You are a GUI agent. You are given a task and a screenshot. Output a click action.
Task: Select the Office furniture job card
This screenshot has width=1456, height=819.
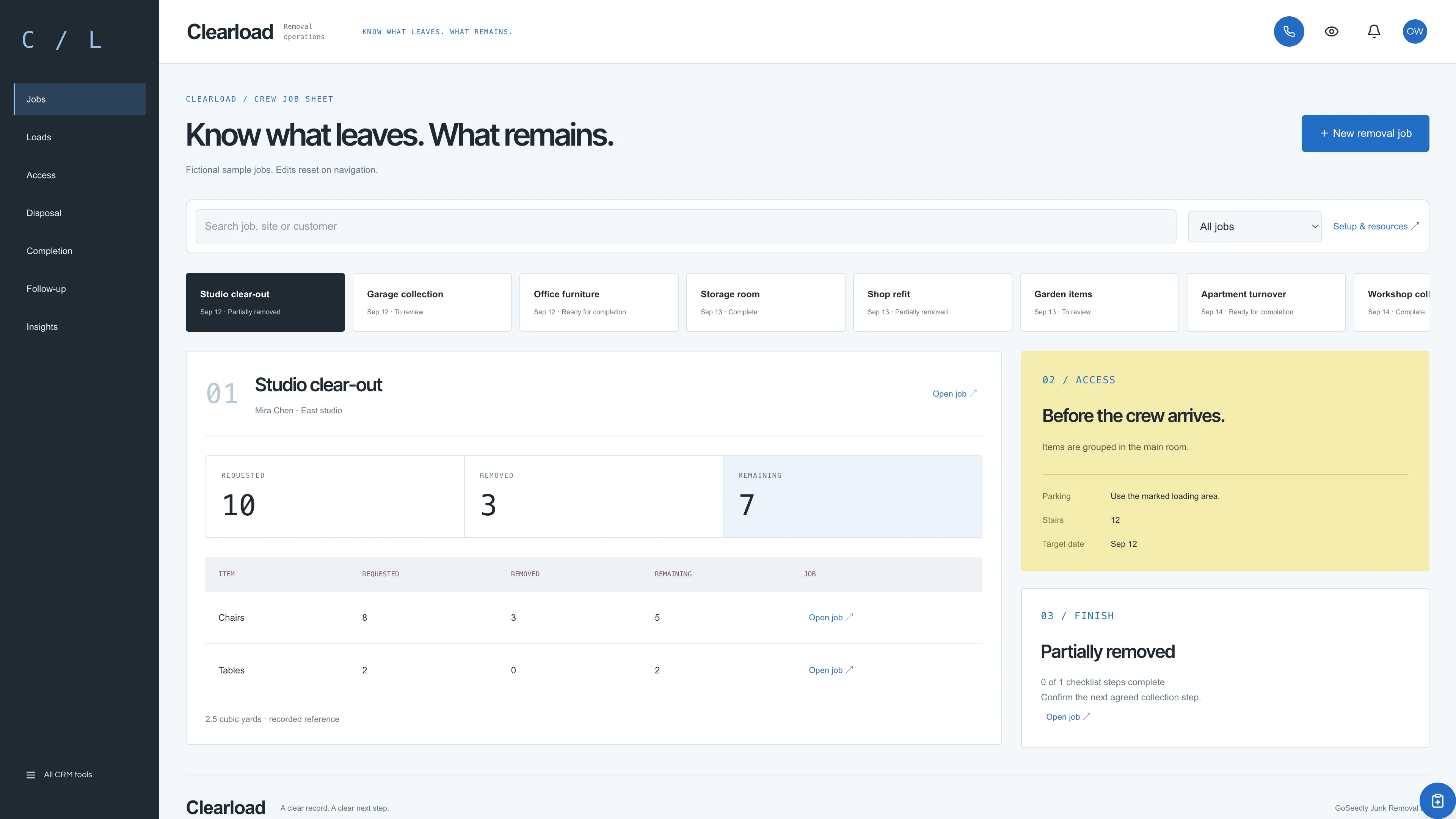click(599, 303)
